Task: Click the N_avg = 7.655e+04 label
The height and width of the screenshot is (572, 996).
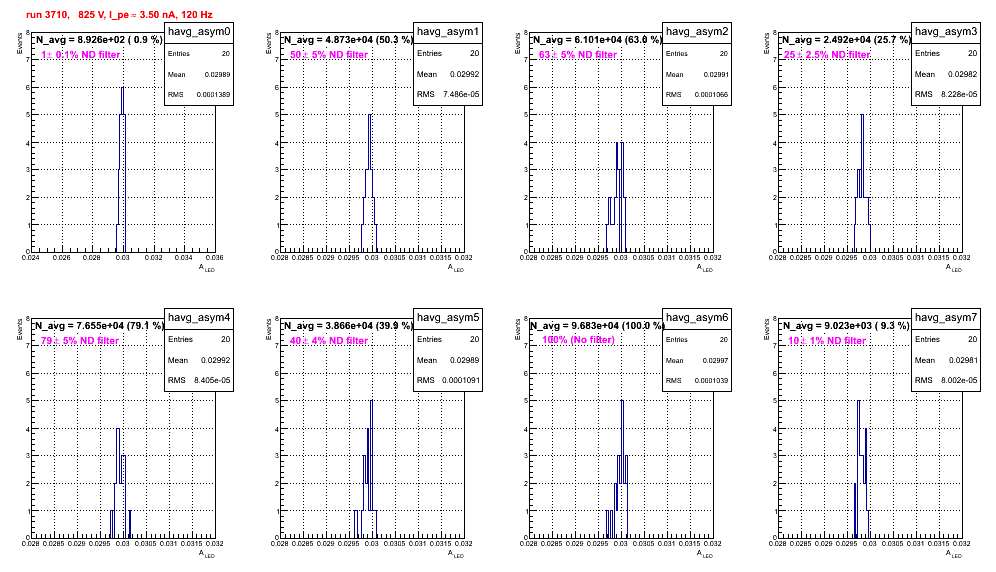Action: [99, 326]
